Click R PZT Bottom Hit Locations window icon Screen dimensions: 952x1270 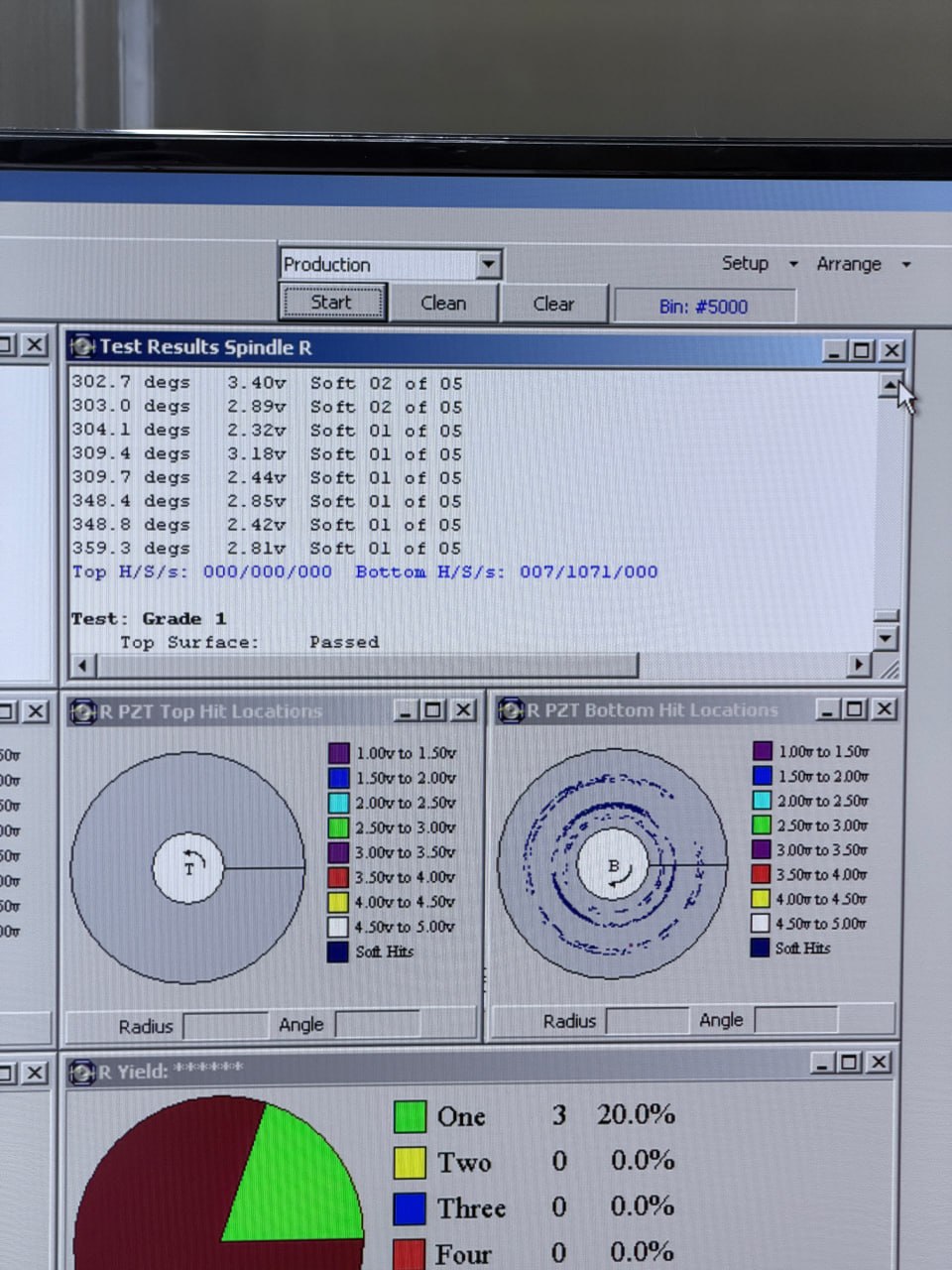(x=512, y=710)
